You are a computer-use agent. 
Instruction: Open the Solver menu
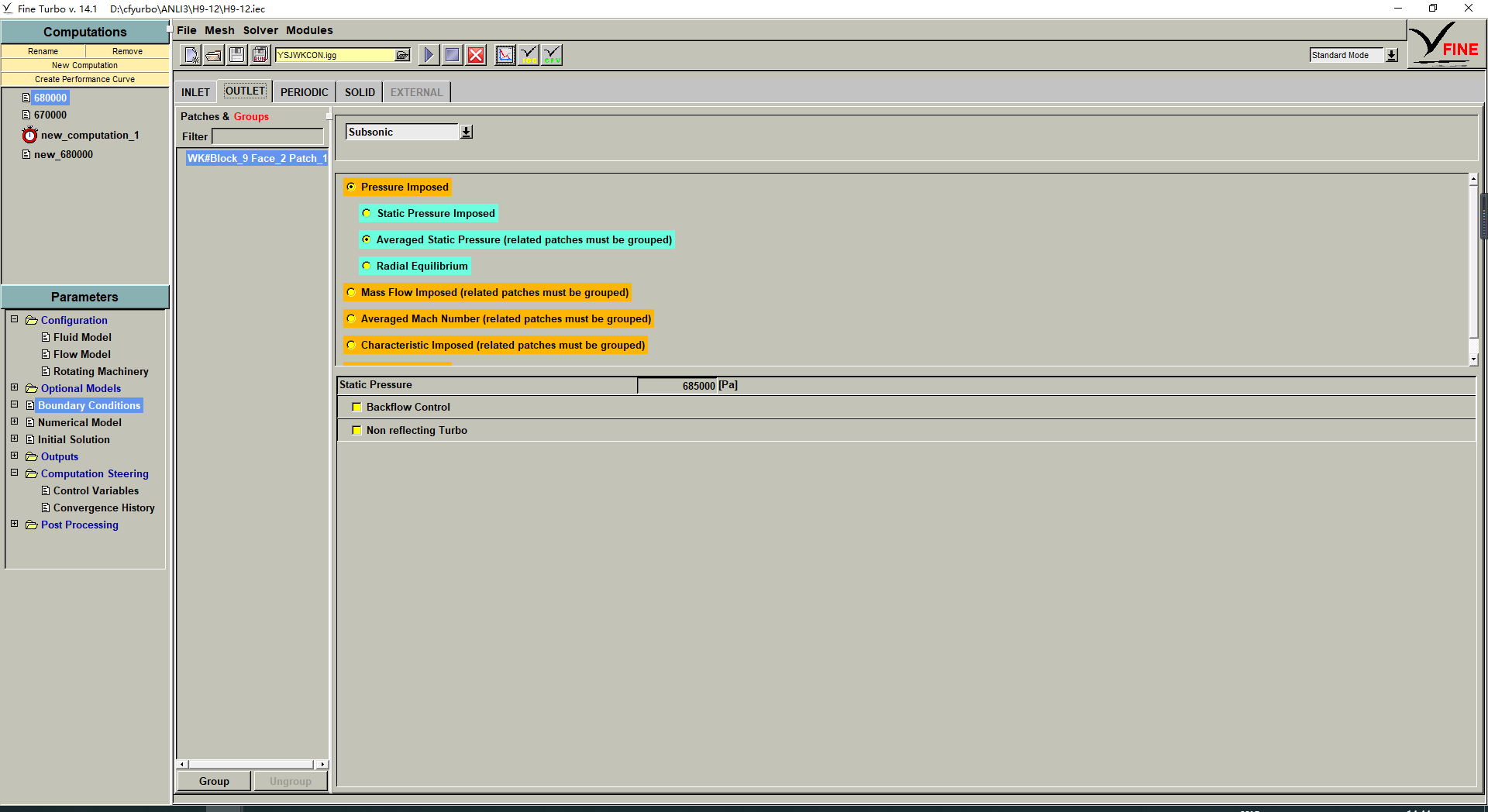tap(260, 30)
